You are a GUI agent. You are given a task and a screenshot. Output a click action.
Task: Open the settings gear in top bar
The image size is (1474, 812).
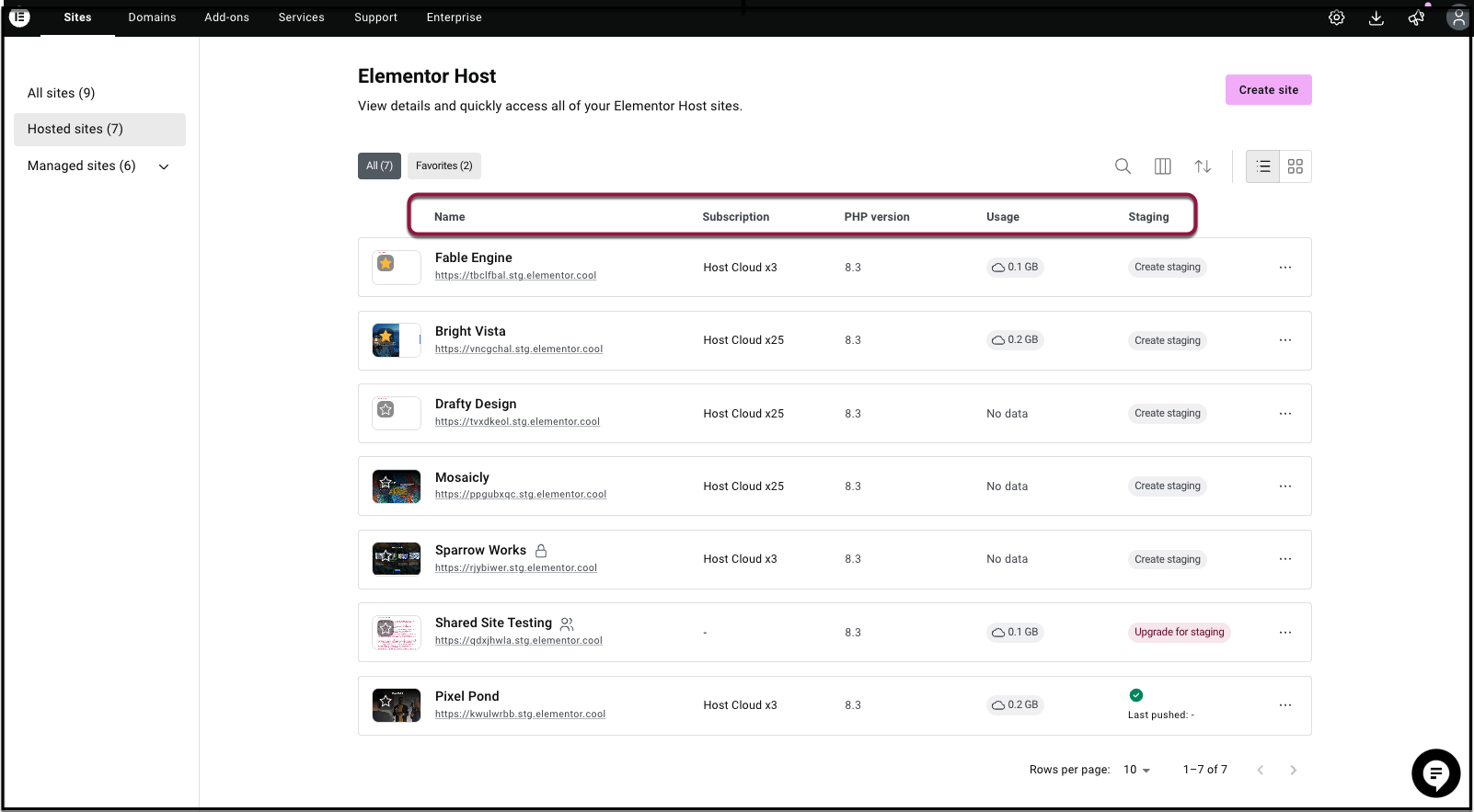[1337, 17]
